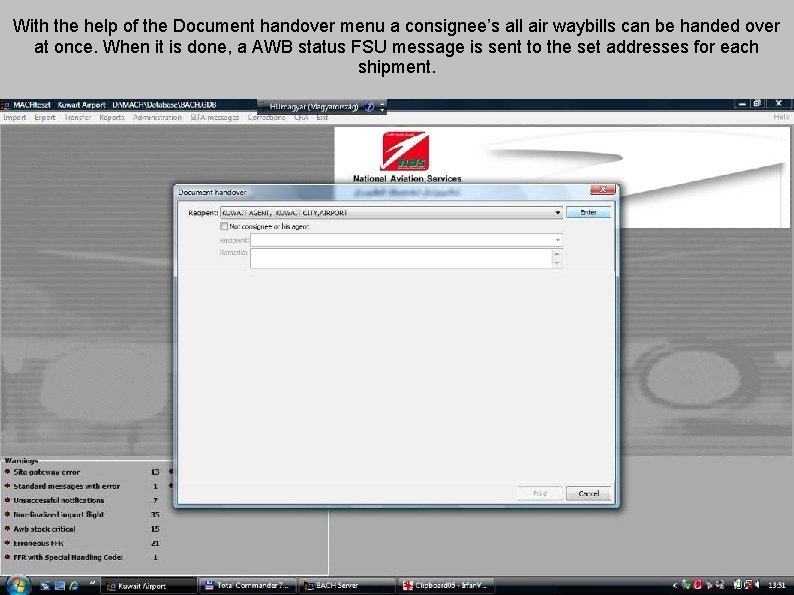Tick Not consignee or his agent checkbox
The width and height of the screenshot is (794, 595).
(224, 226)
